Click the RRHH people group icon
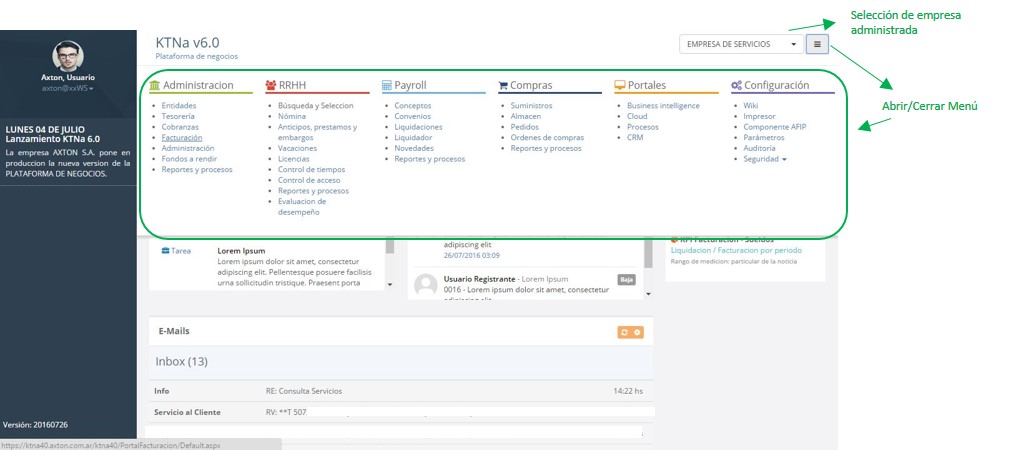 [x=271, y=86]
